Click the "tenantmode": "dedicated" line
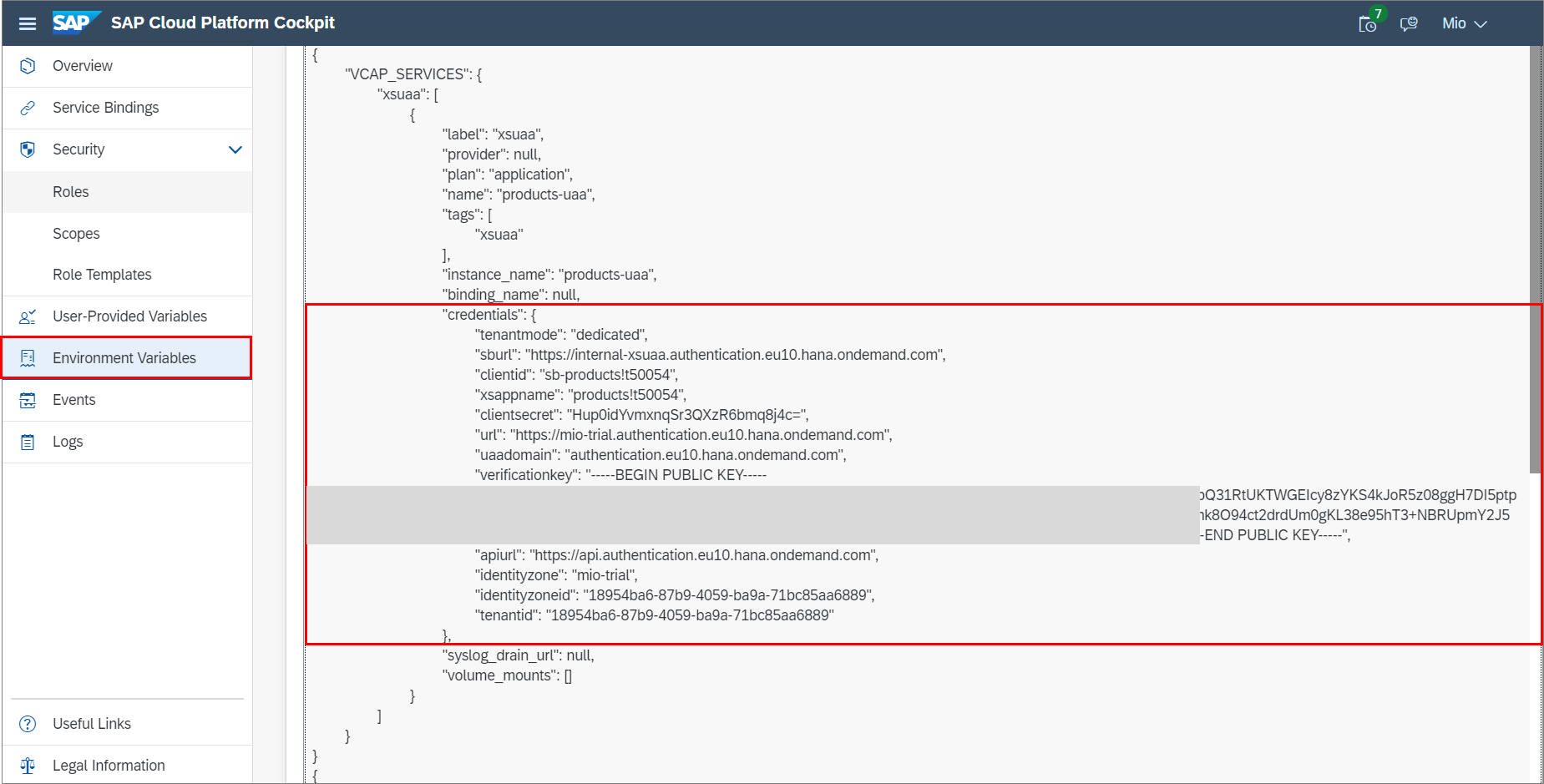 click(x=561, y=335)
